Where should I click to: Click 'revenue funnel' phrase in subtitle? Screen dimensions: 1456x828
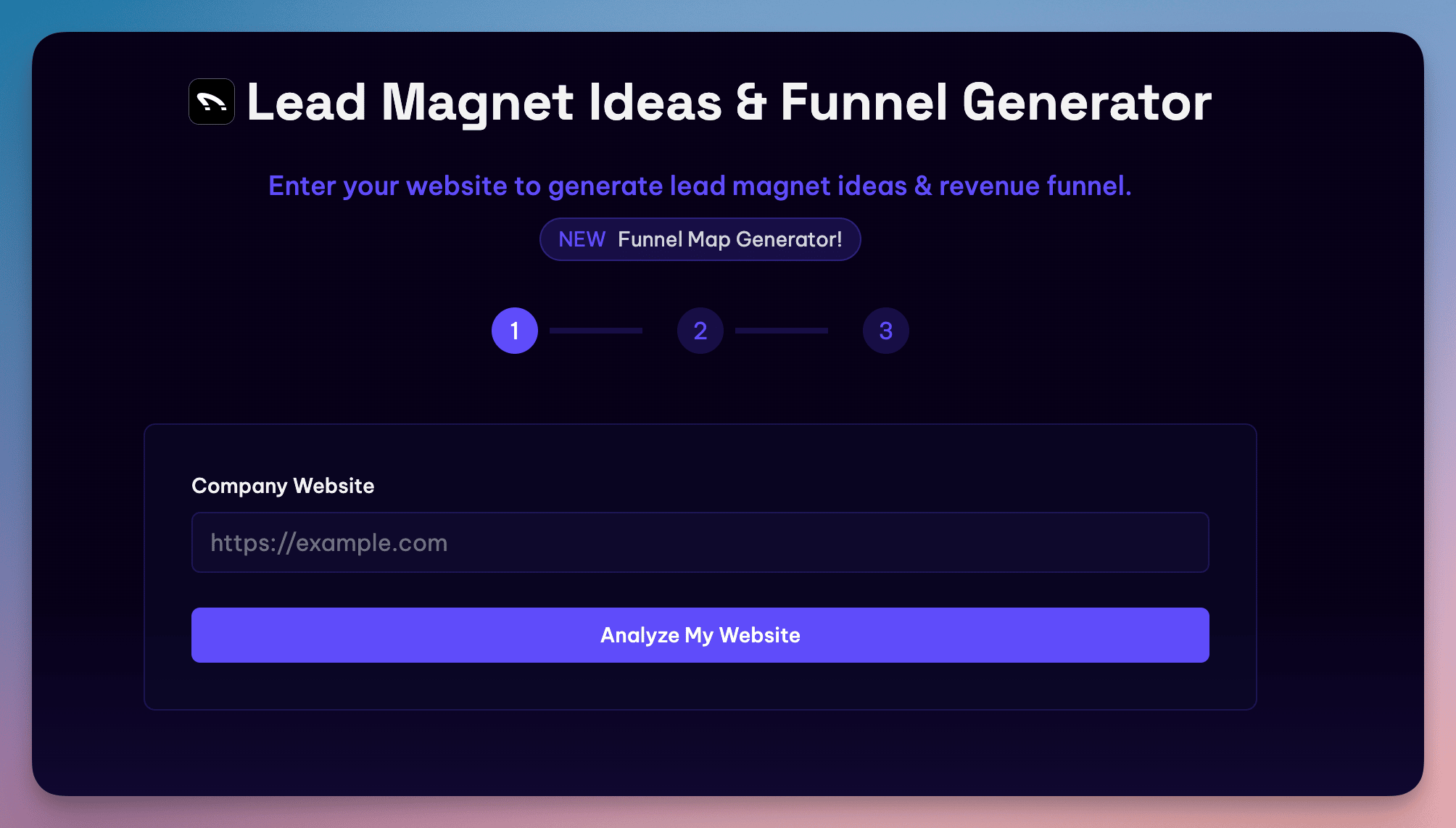pyautogui.click(x=1034, y=186)
